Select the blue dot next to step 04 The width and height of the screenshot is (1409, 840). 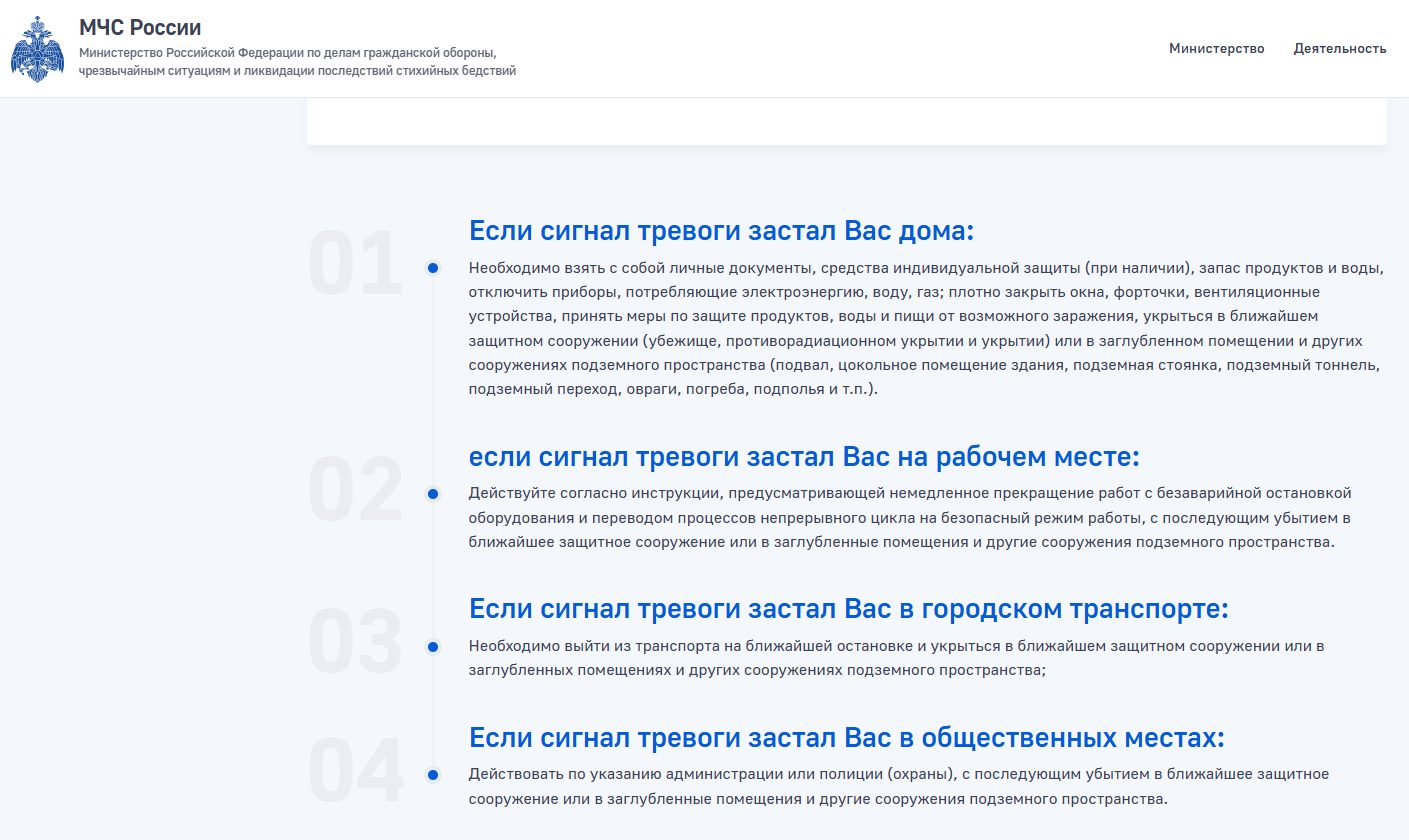point(433,775)
